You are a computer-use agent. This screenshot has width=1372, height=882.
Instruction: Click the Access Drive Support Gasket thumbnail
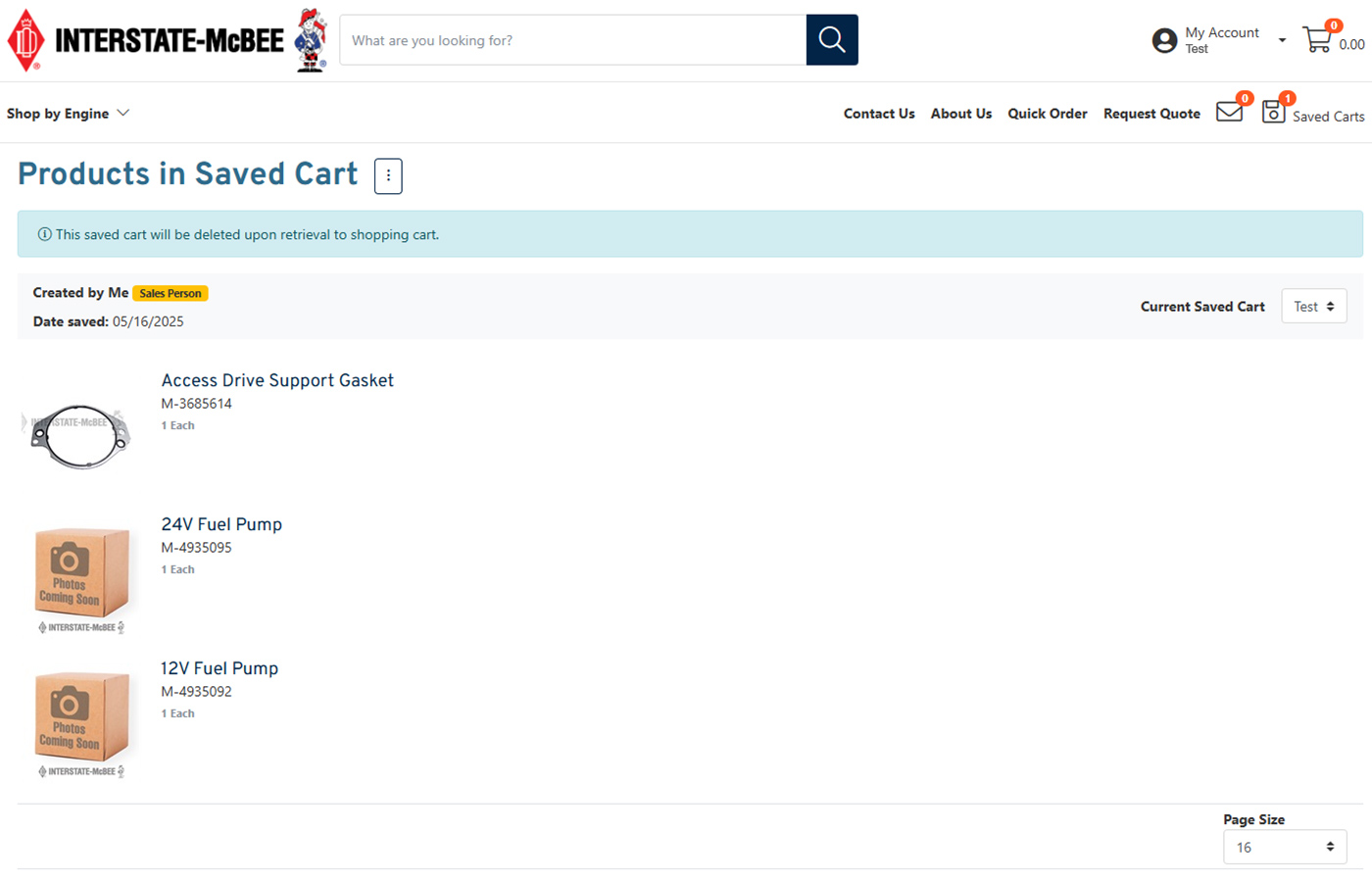(79, 436)
